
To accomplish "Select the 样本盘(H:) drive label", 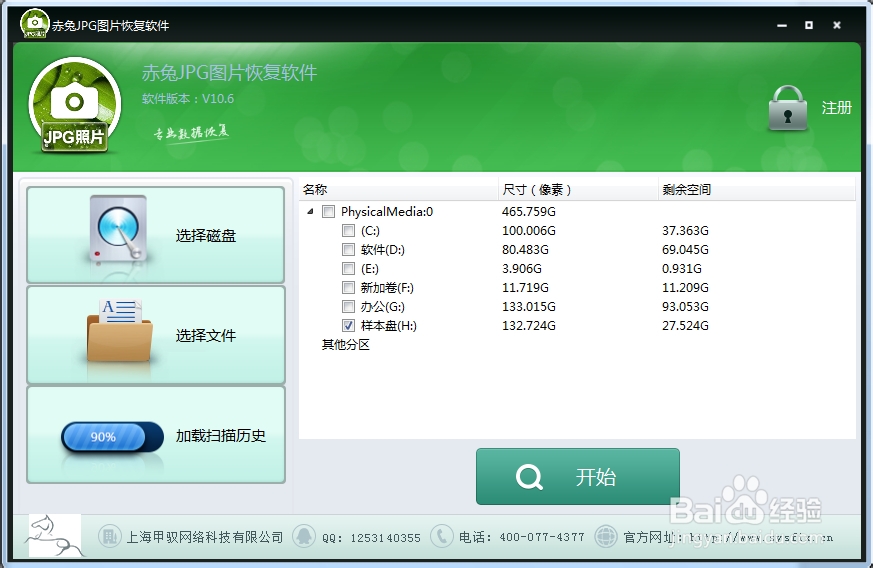I will pyautogui.click(x=389, y=326).
